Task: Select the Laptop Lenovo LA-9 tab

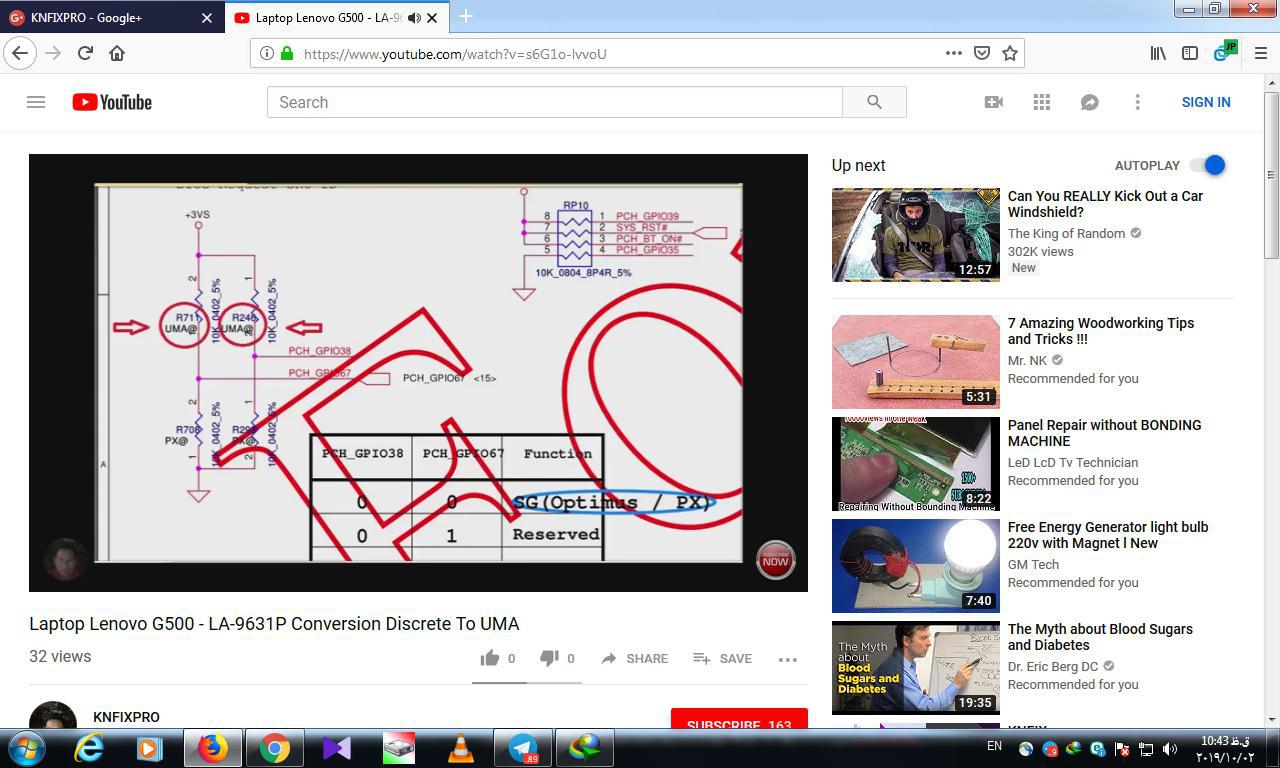Action: tap(337, 18)
